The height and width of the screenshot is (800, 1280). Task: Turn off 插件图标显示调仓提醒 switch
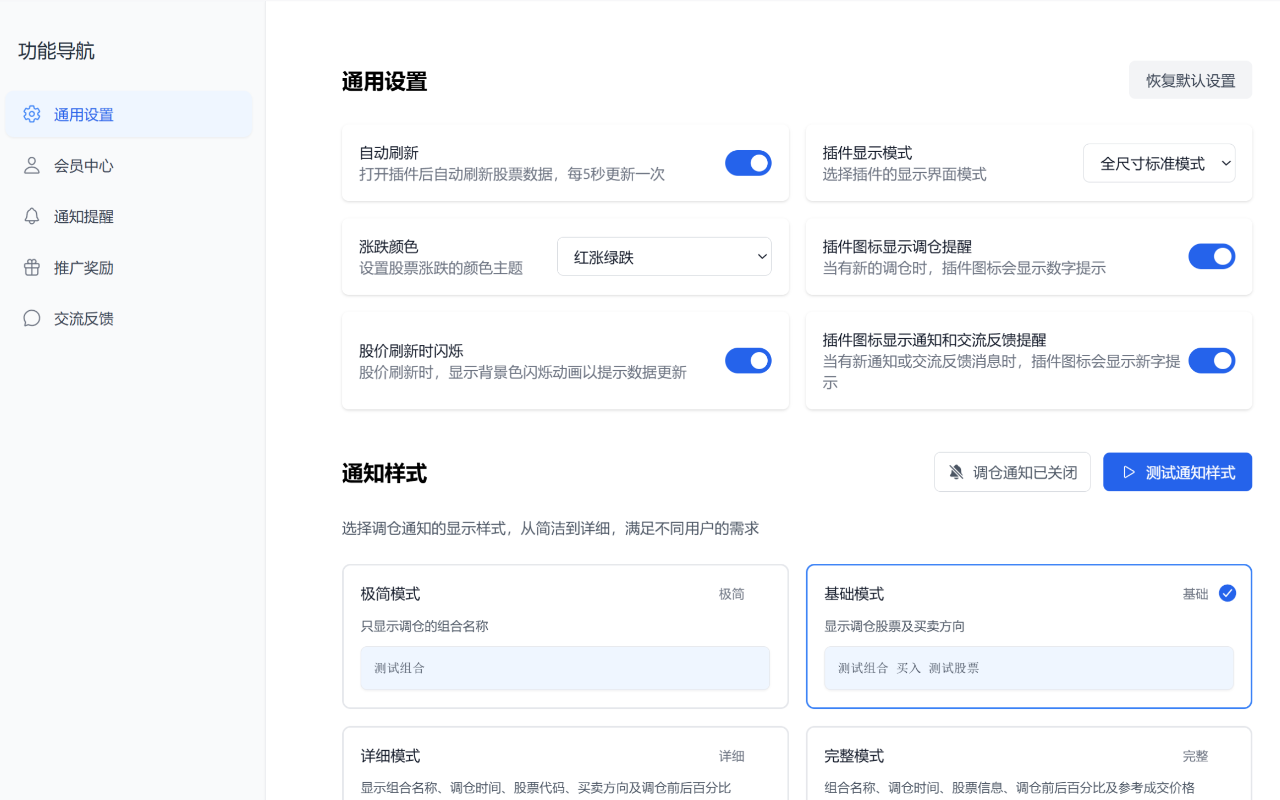click(x=1211, y=257)
